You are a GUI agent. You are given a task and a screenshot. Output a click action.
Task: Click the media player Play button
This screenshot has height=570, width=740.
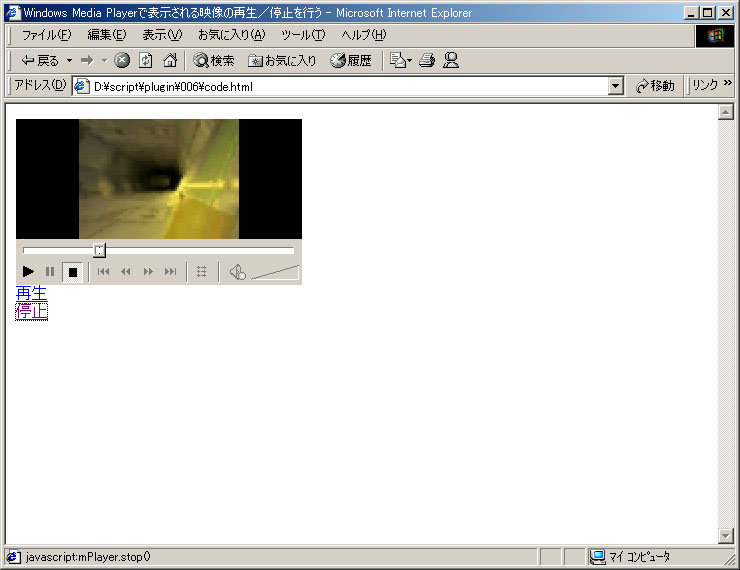(28, 272)
